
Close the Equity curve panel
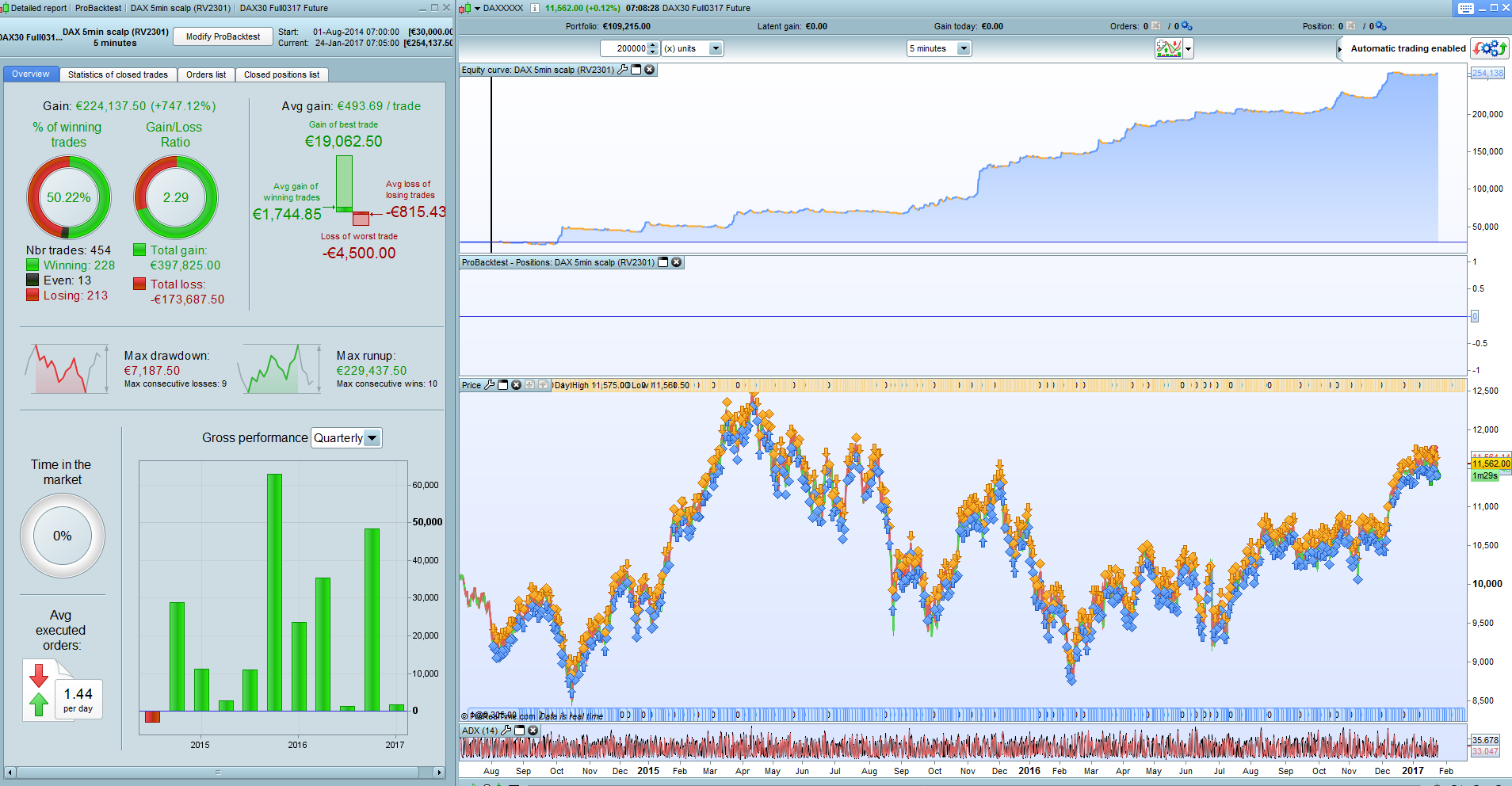point(649,70)
